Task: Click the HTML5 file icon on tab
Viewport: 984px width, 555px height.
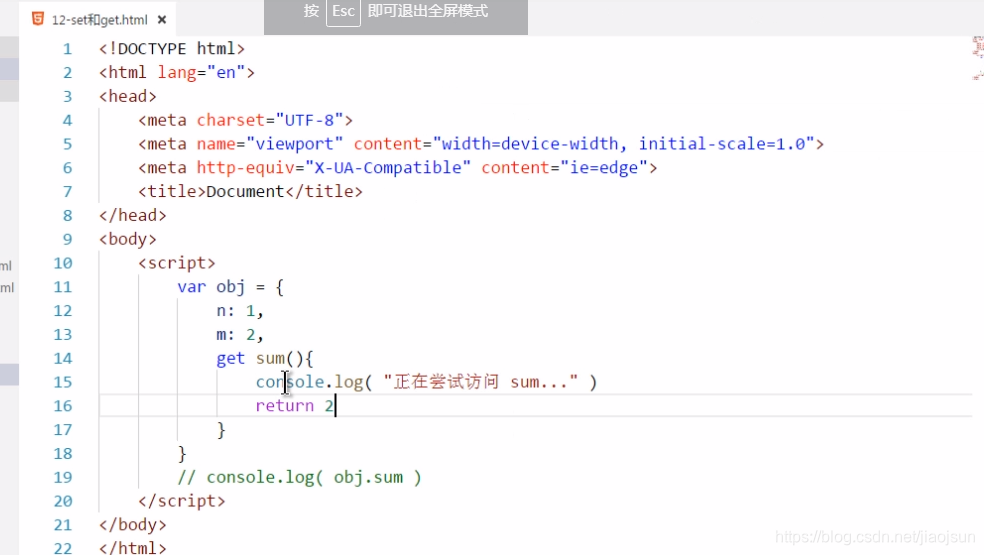Action: [x=38, y=19]
